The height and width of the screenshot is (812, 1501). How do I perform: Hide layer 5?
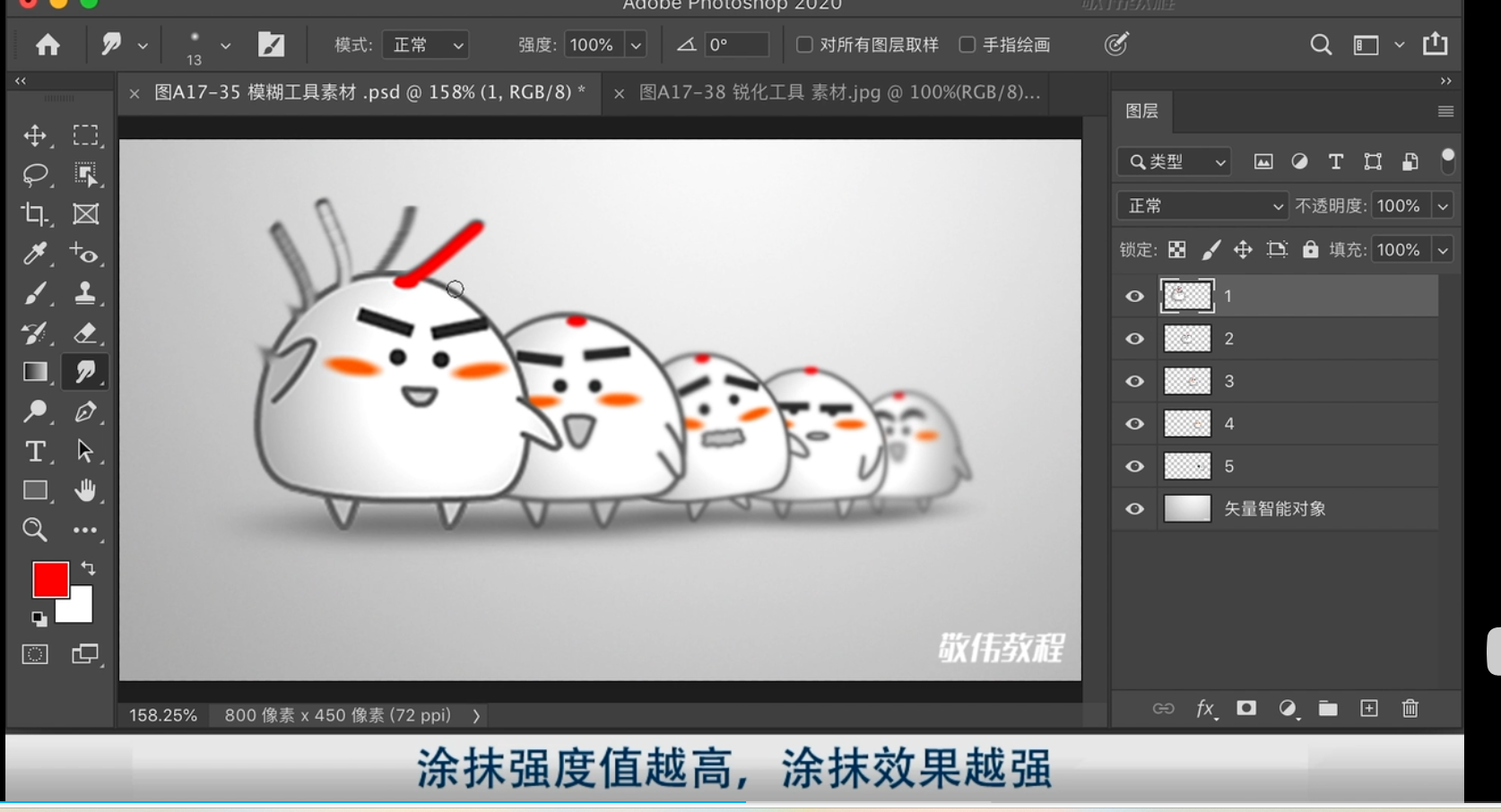[1134, 466]
